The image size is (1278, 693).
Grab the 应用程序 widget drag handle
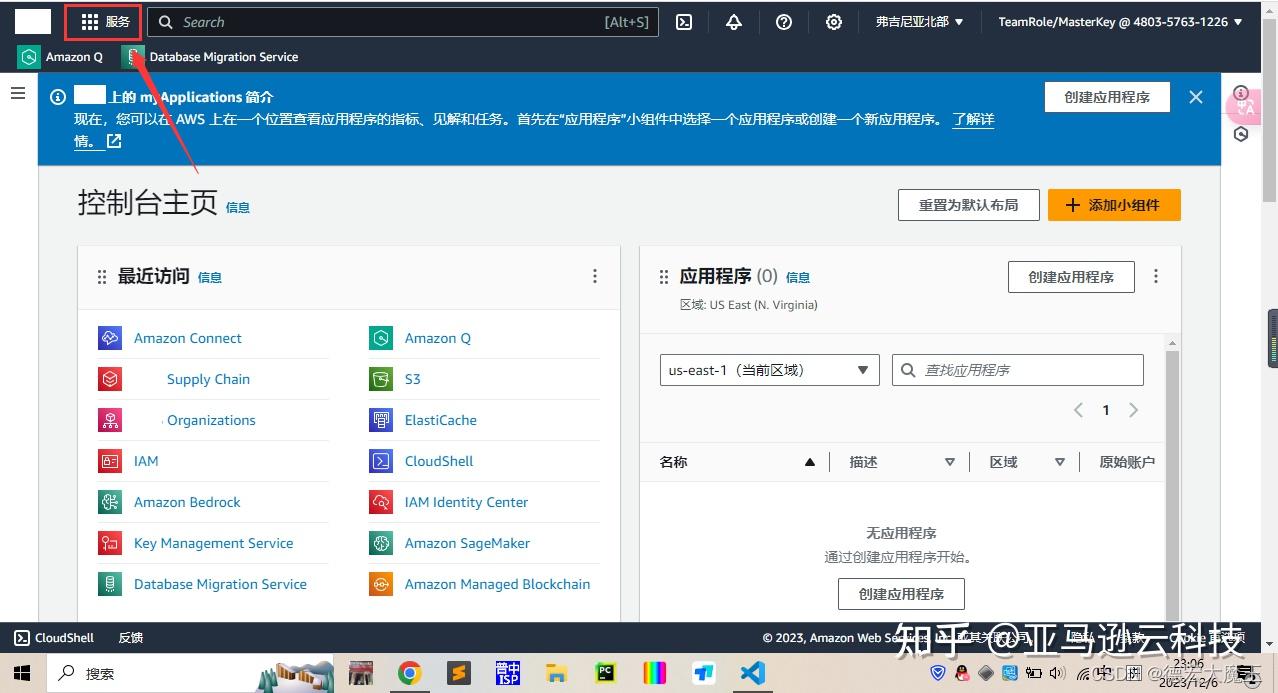point(663,277)
